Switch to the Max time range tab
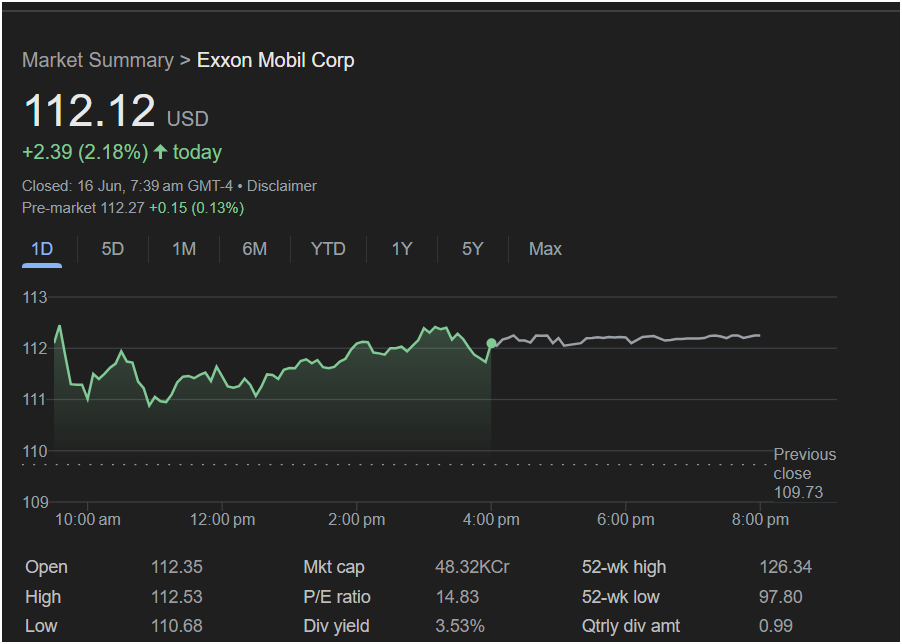Viewport: 902px width, 644px height. pos(545,249)
